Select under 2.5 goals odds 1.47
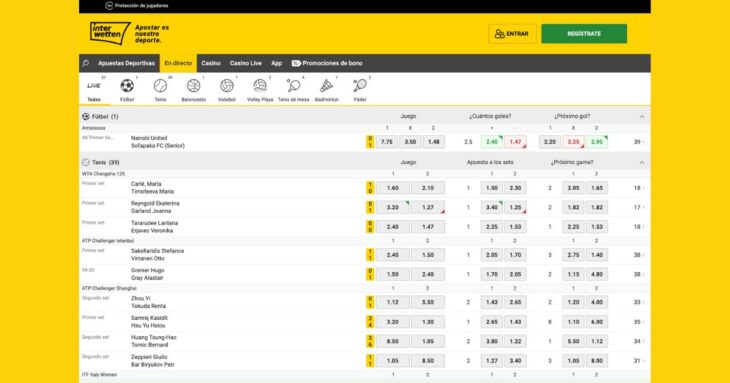 point(515,142)
